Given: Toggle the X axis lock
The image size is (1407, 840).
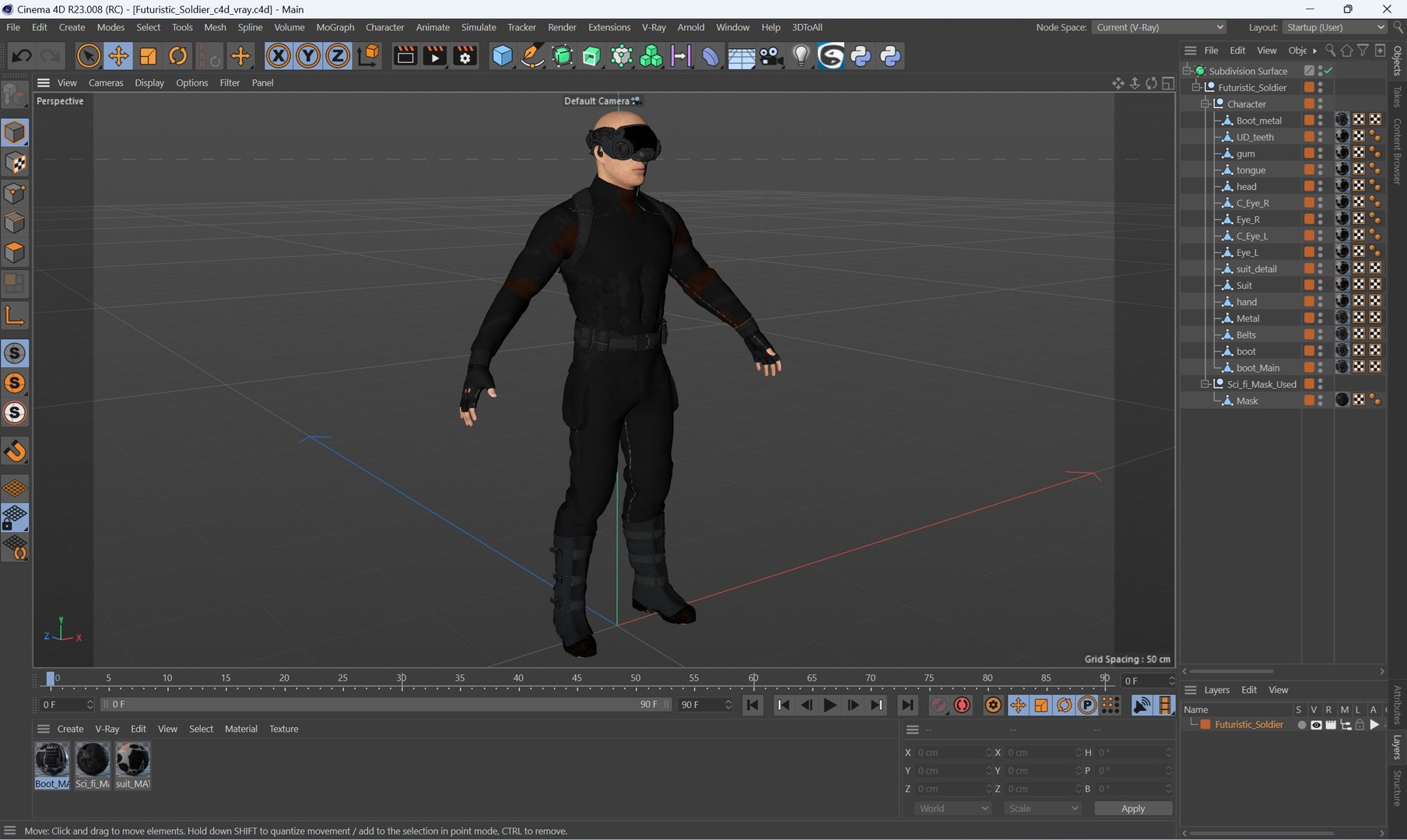Looking at the screenshot, I should (278, 56).
